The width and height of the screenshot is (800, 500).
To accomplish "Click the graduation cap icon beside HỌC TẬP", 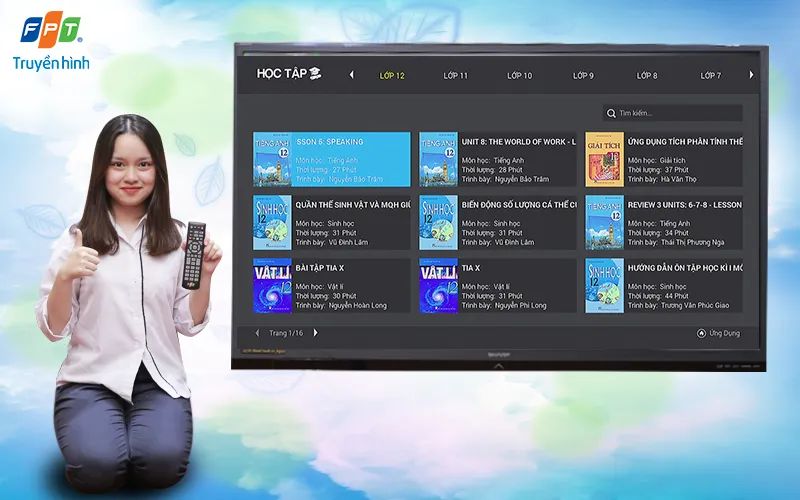I will point(315,74).
